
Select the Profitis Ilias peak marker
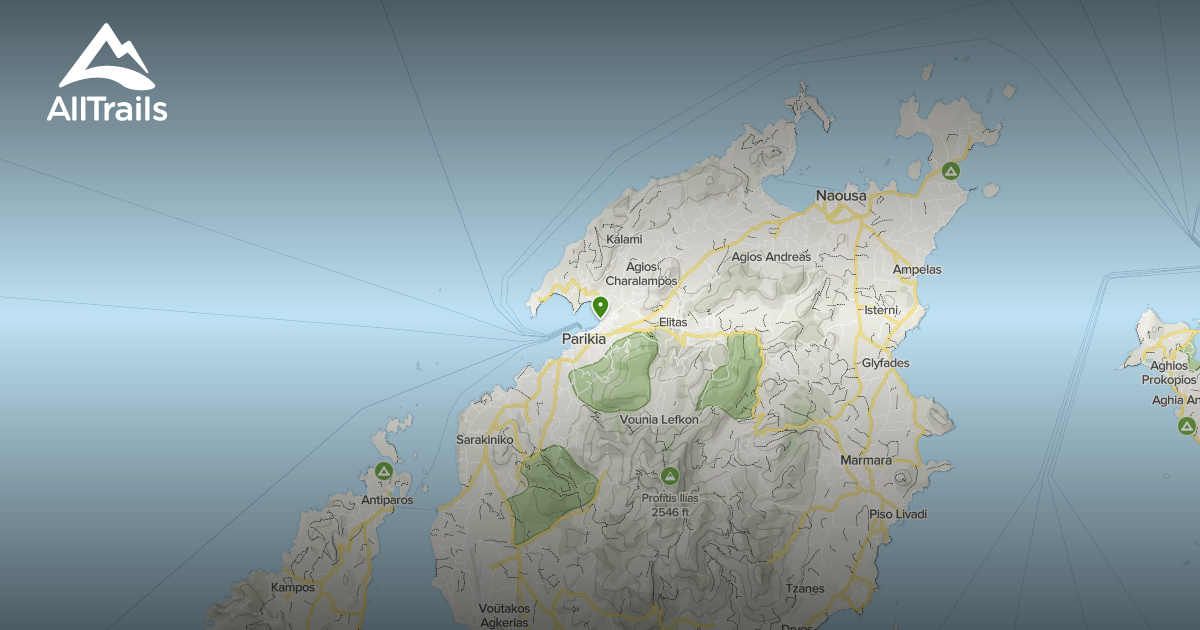click(670, 475)
